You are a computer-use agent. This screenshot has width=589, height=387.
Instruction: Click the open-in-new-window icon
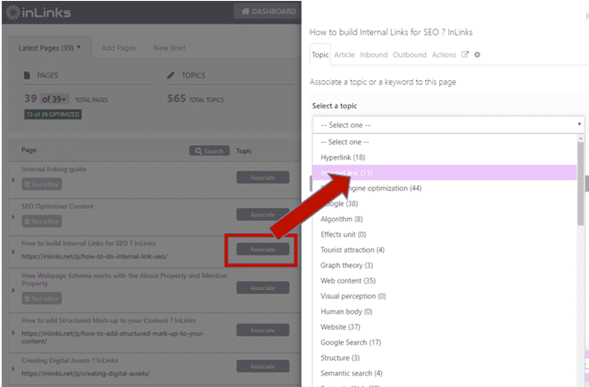click(465, 54)
